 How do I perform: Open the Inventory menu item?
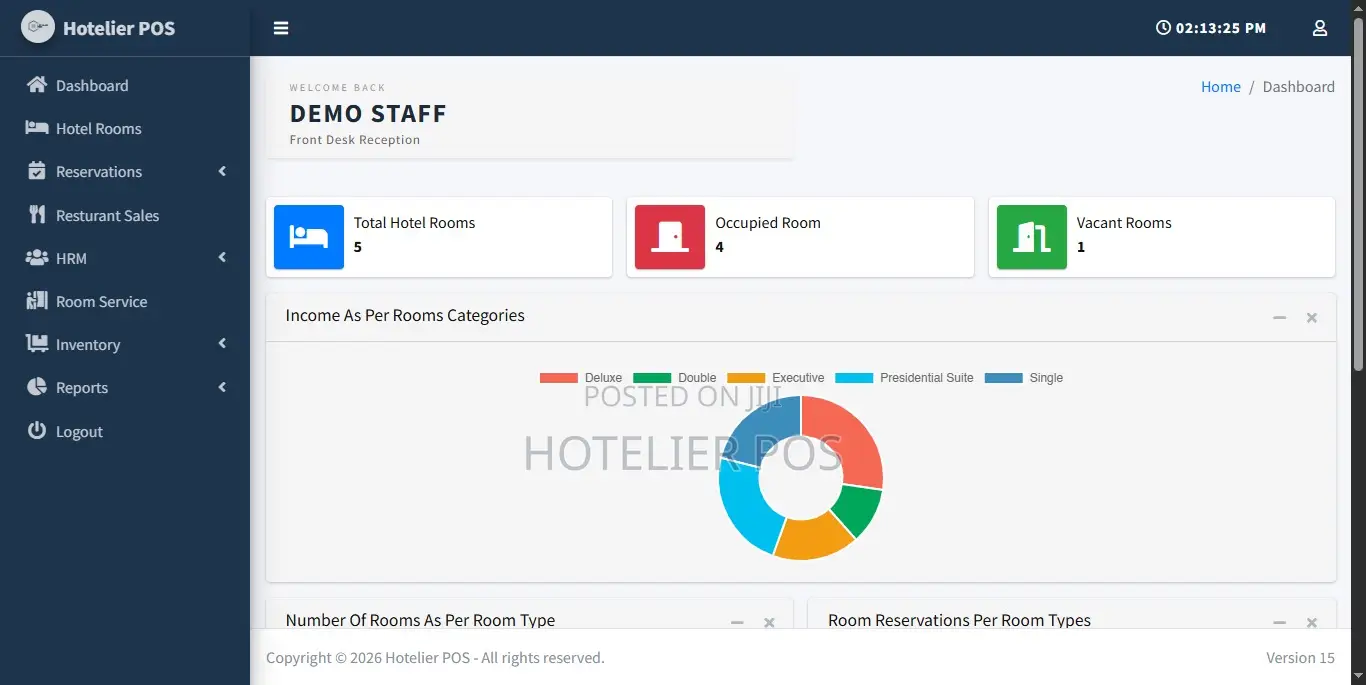(x=125, y=344)
